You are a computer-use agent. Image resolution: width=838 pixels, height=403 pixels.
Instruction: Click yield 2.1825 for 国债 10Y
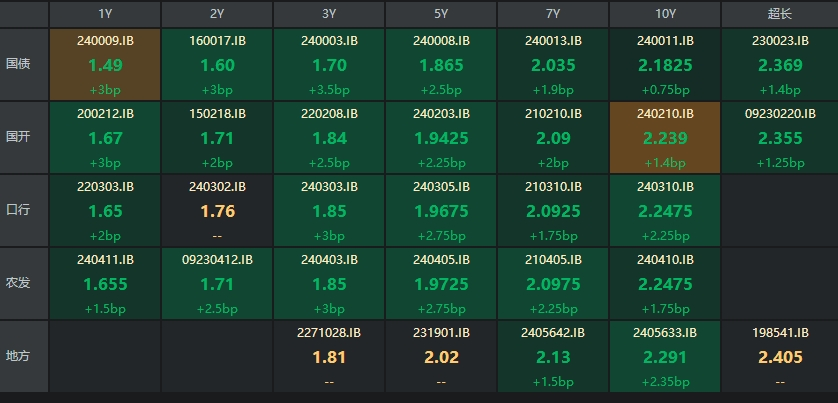pos(665,65)
